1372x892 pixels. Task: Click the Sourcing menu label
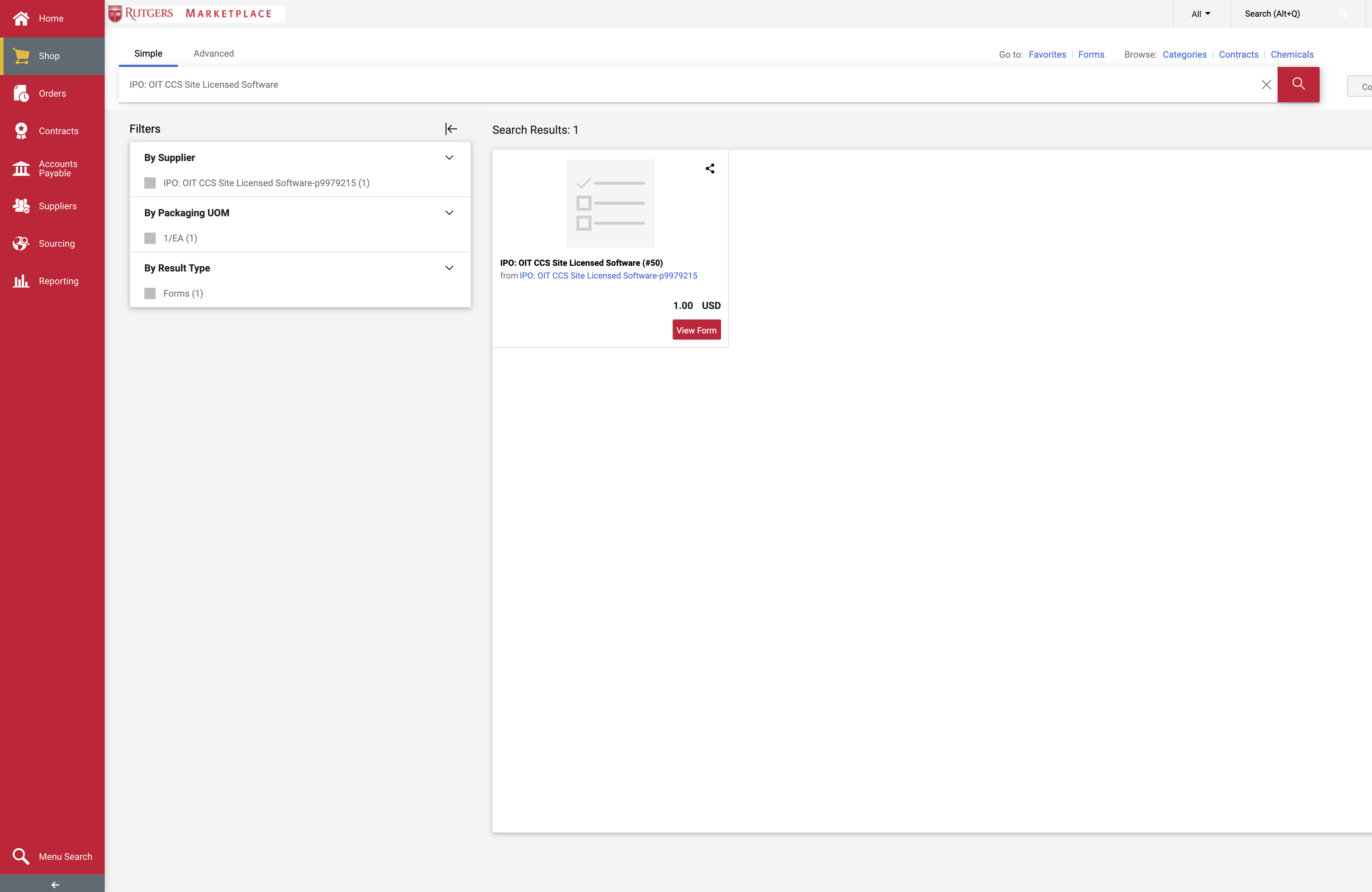point(57,243)
